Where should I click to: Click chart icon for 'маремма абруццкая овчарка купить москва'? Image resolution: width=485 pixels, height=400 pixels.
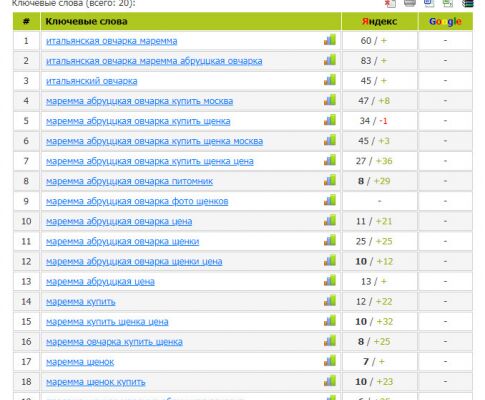tap(330, 100)
